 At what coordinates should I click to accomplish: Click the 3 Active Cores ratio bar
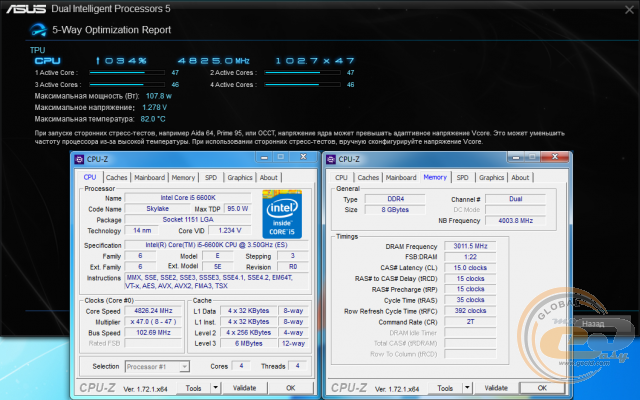click(x=127, y=84)
